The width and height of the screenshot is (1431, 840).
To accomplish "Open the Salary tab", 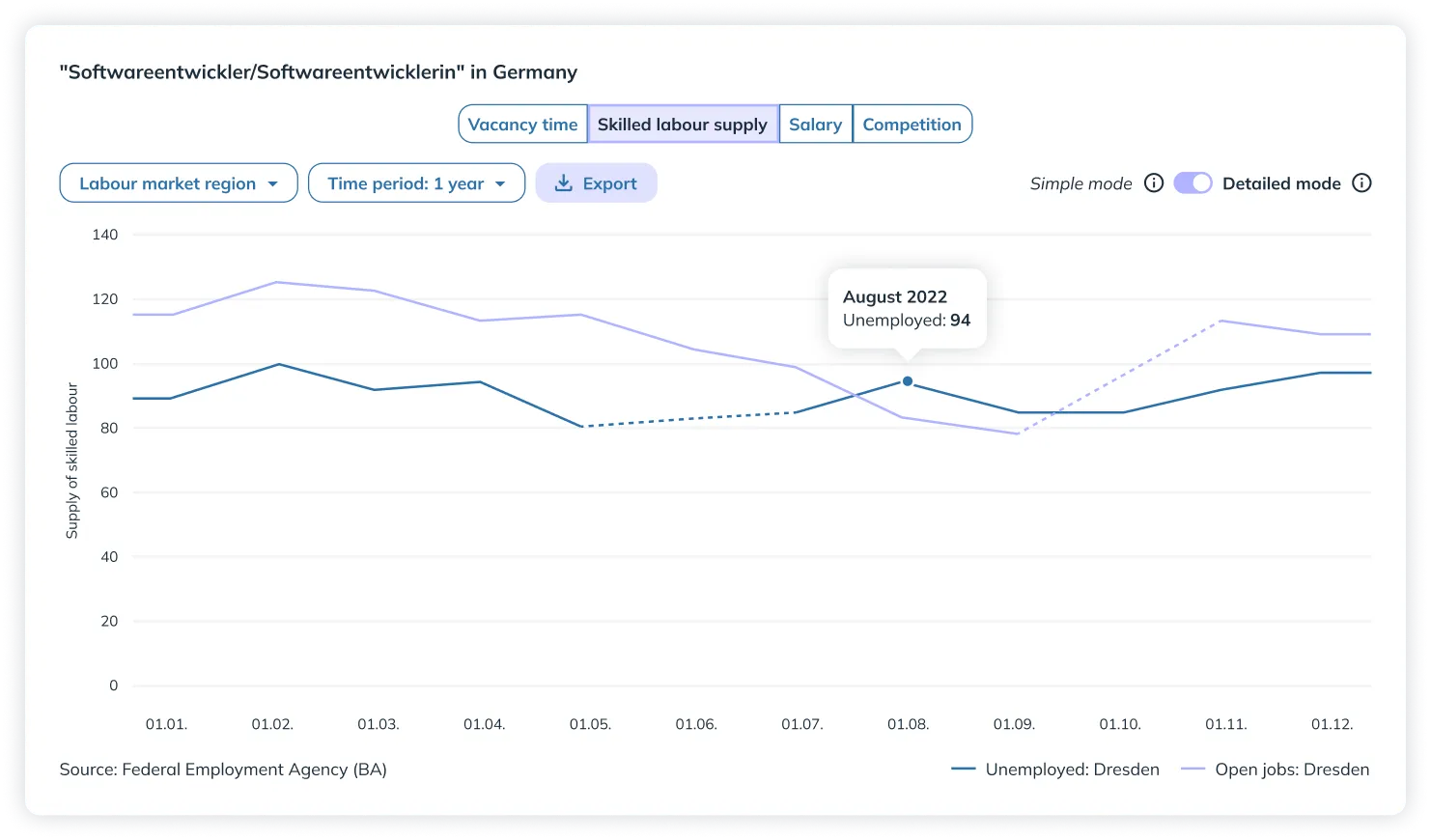I will pos(815,125).
